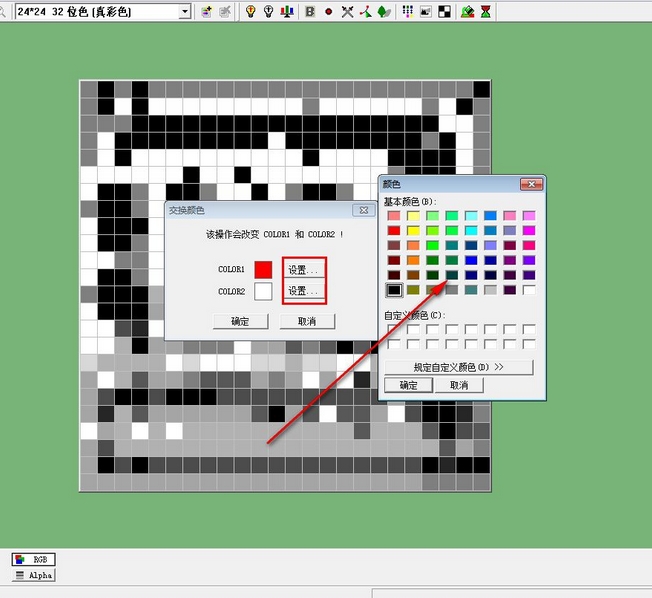Click the crossed arrows toolbar icon
The height and width of the screenshot is (598, 652).
347,12
